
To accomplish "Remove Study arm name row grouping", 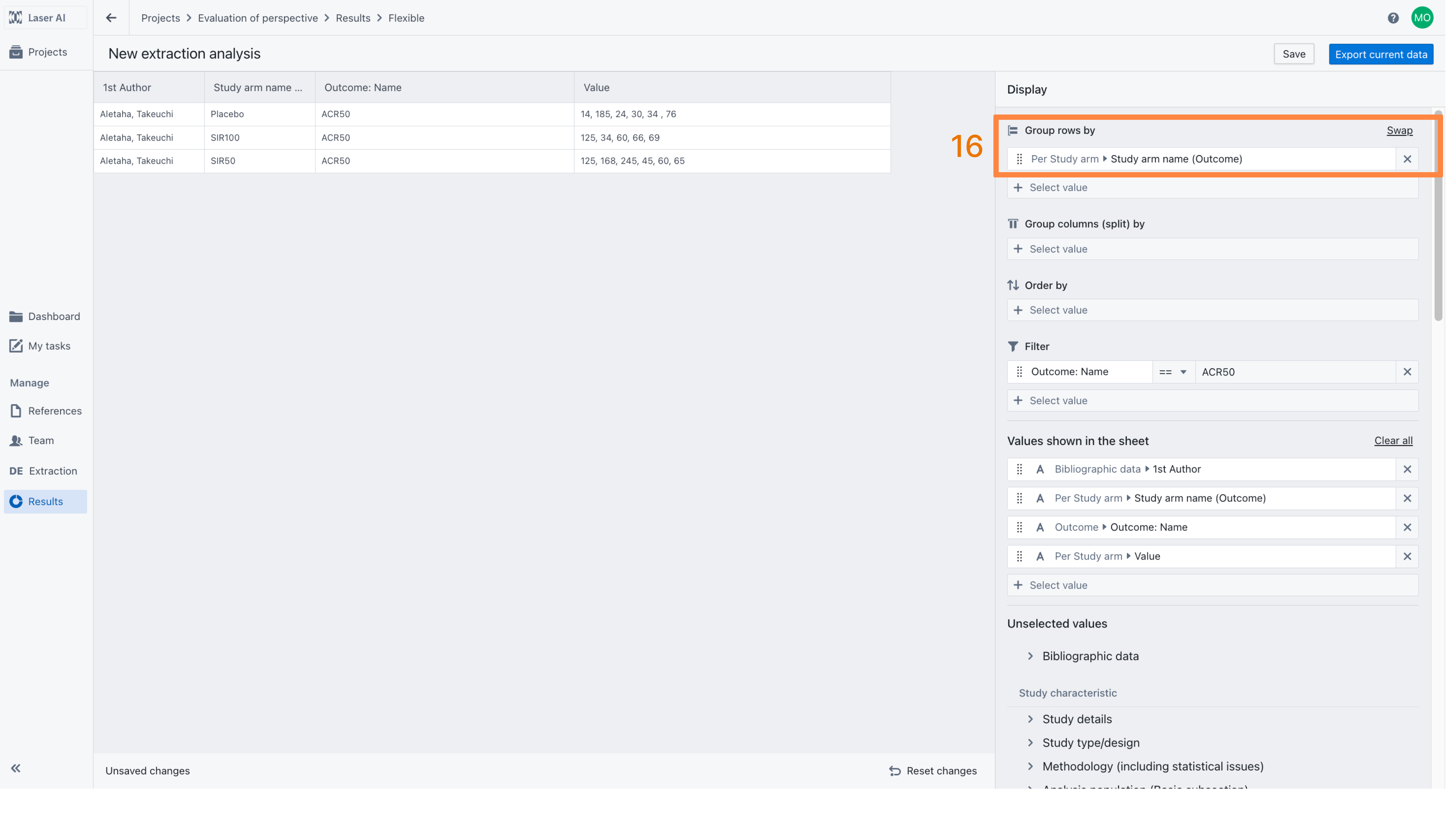I will [x=1407, y=159].
